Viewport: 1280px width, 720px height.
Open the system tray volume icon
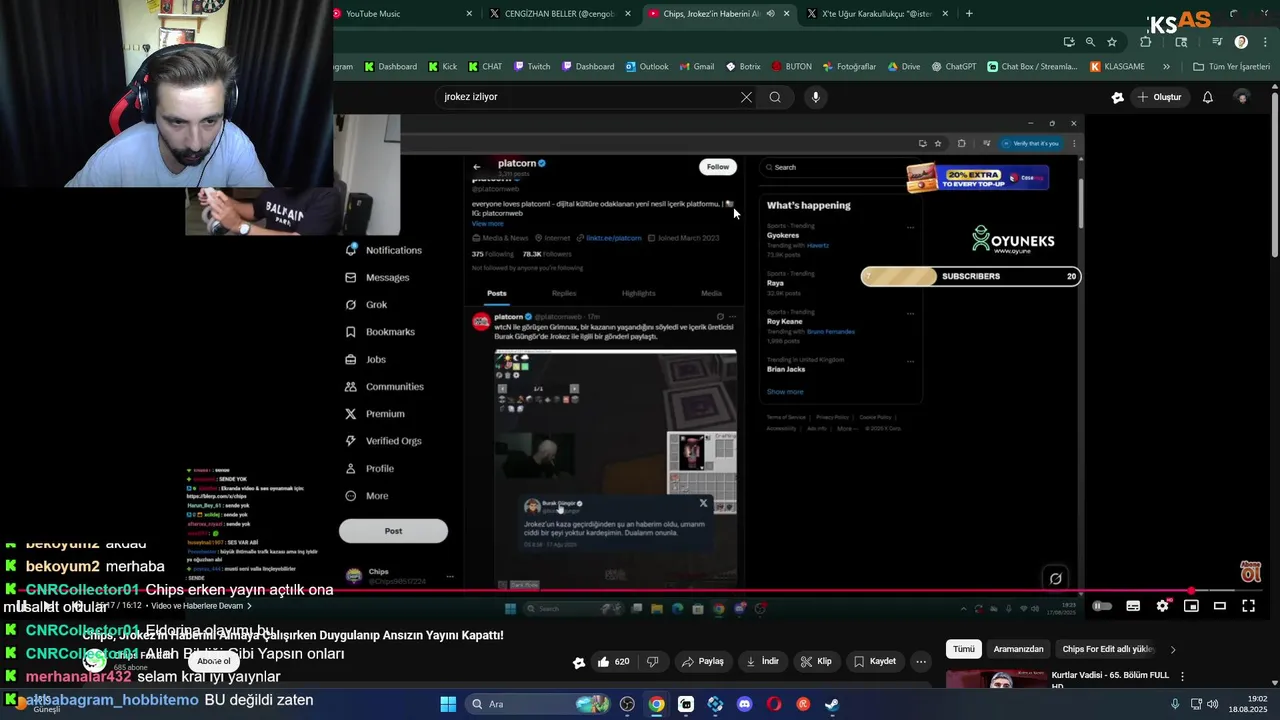coord(1212,704)
